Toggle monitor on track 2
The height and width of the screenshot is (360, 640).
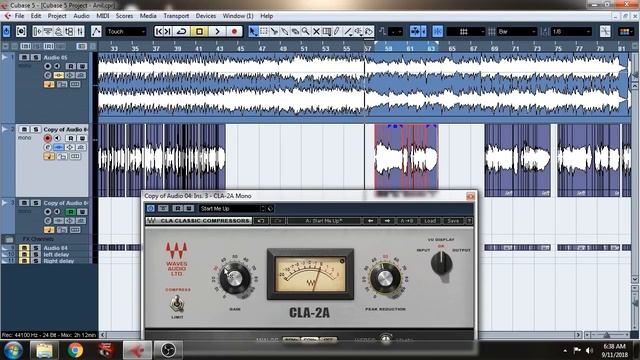point(58,138)
